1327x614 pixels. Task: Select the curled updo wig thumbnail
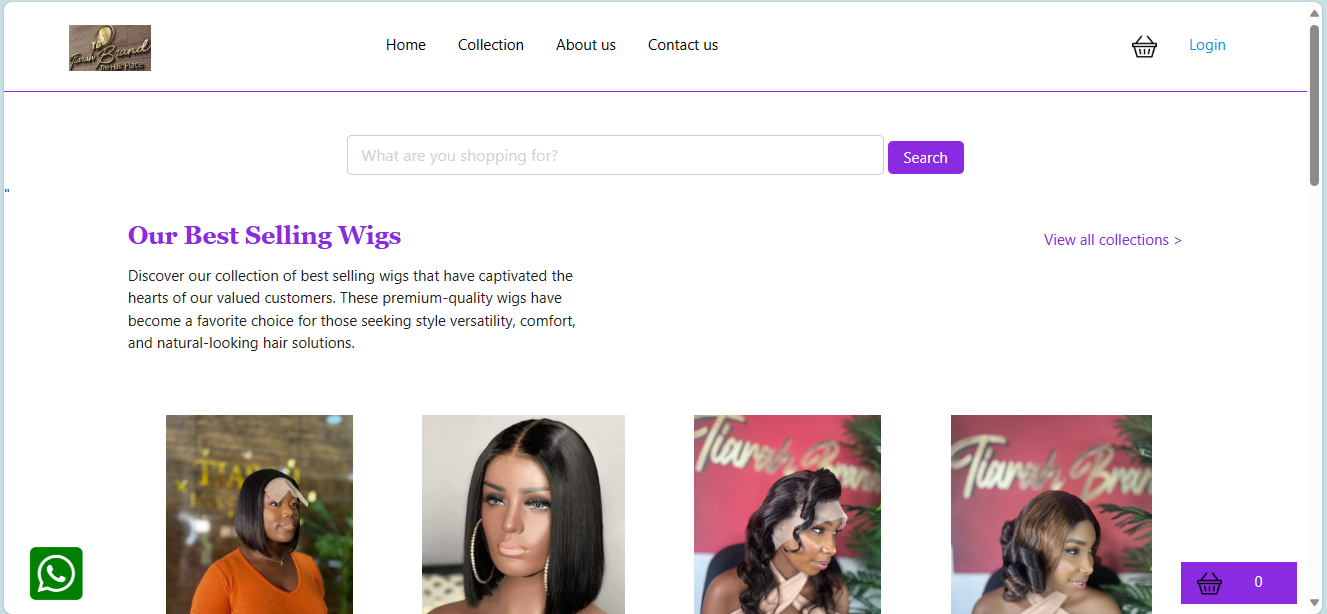pyautogui.click(x=1051, y=514)
